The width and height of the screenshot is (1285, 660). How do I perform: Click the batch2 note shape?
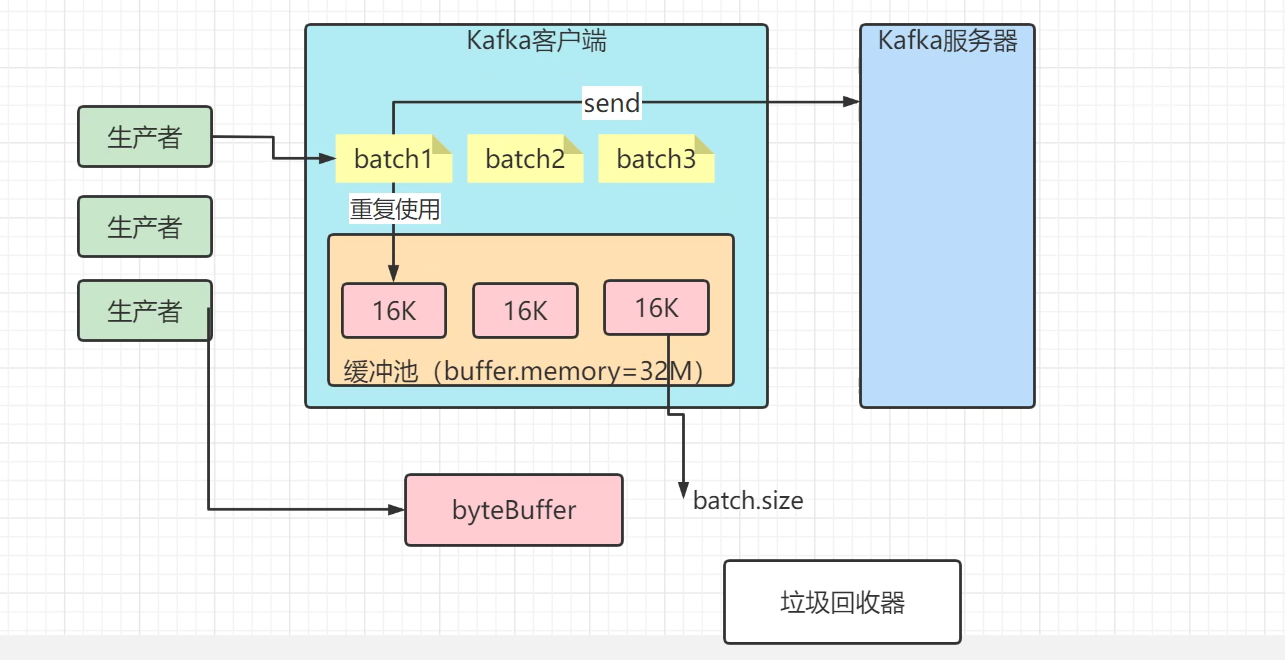click(525, 159)
